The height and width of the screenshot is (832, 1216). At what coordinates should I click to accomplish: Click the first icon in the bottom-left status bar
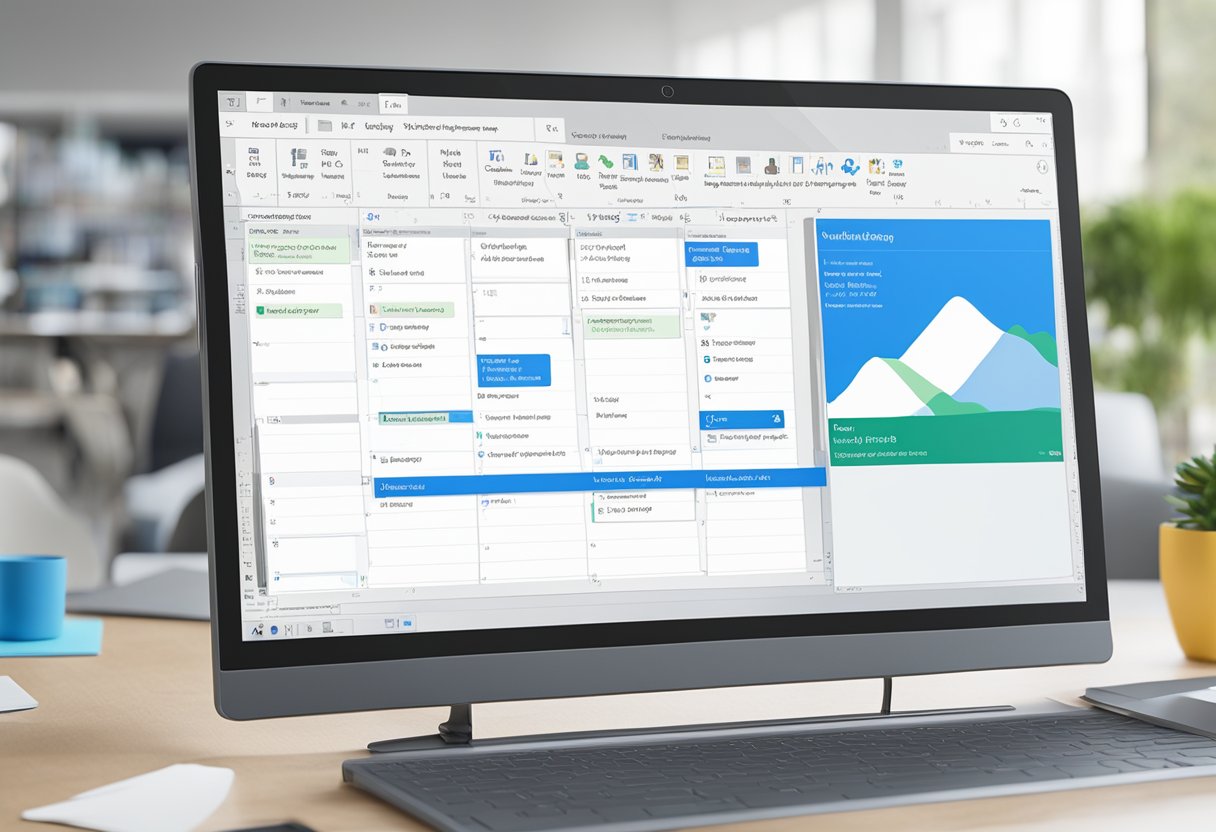coord(258,629)
